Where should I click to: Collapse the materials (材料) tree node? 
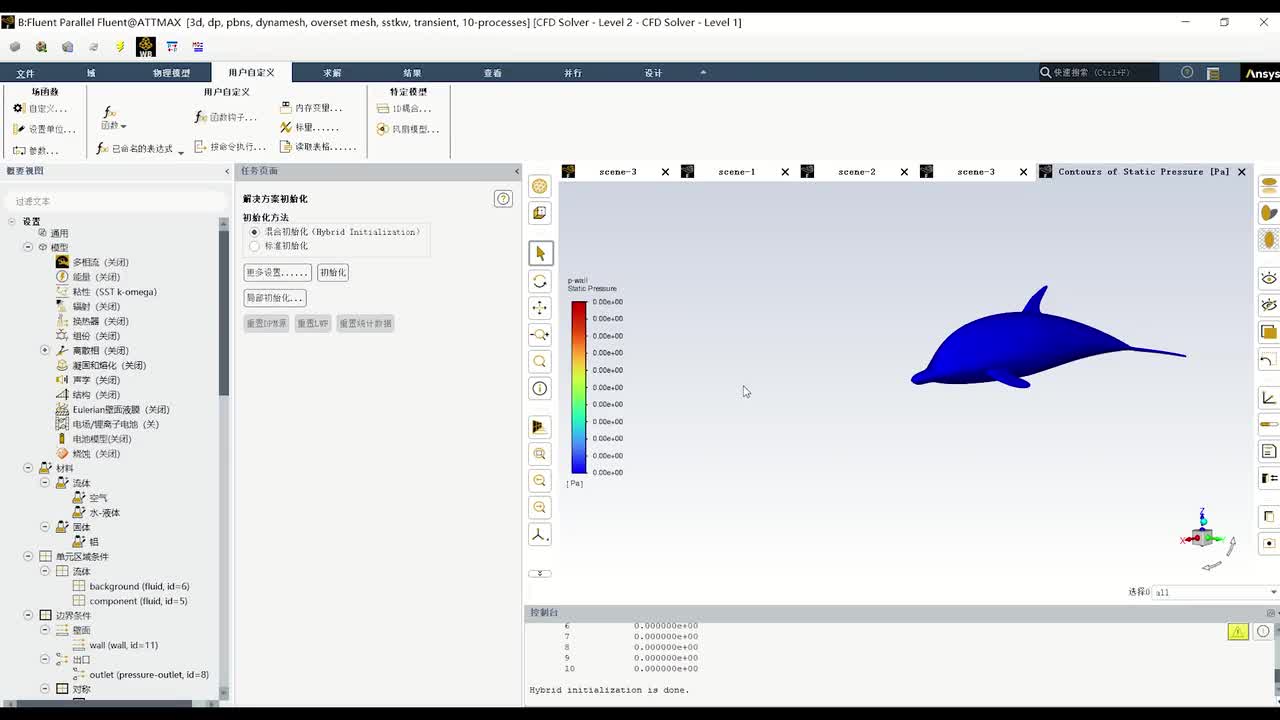click(28, 468)
